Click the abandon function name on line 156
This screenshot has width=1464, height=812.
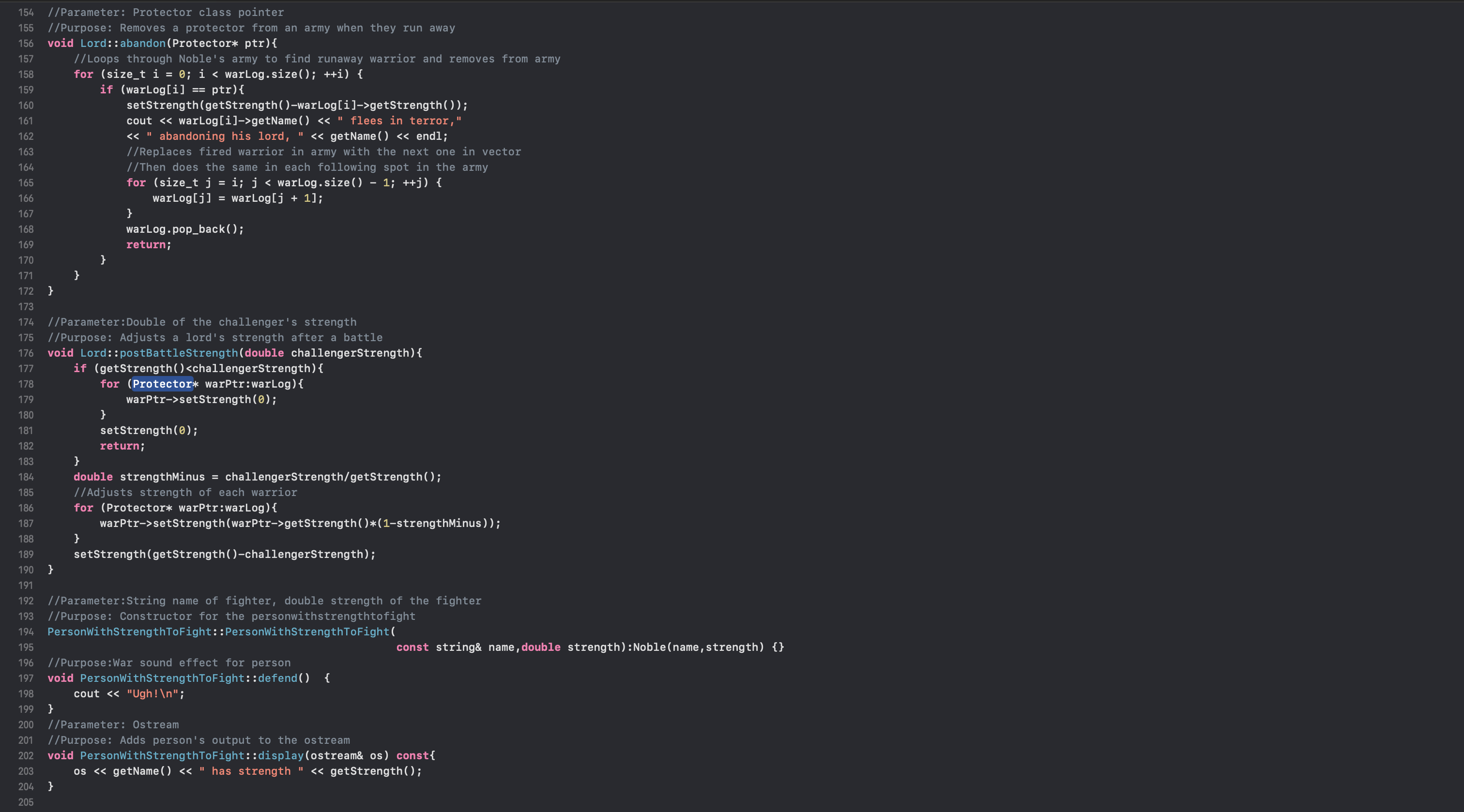tap(142, 43)
